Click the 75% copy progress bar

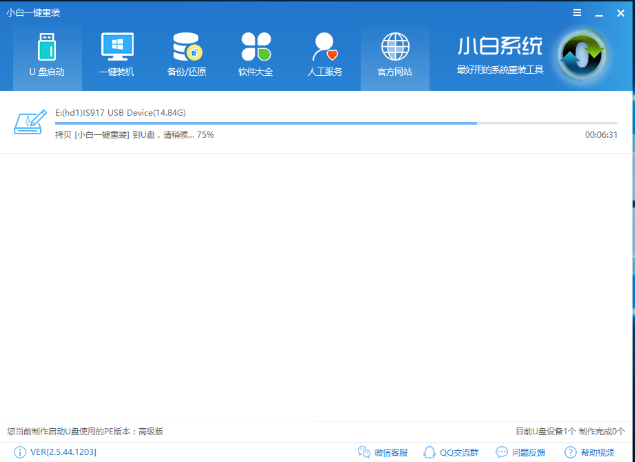click(x=335, y=123)
